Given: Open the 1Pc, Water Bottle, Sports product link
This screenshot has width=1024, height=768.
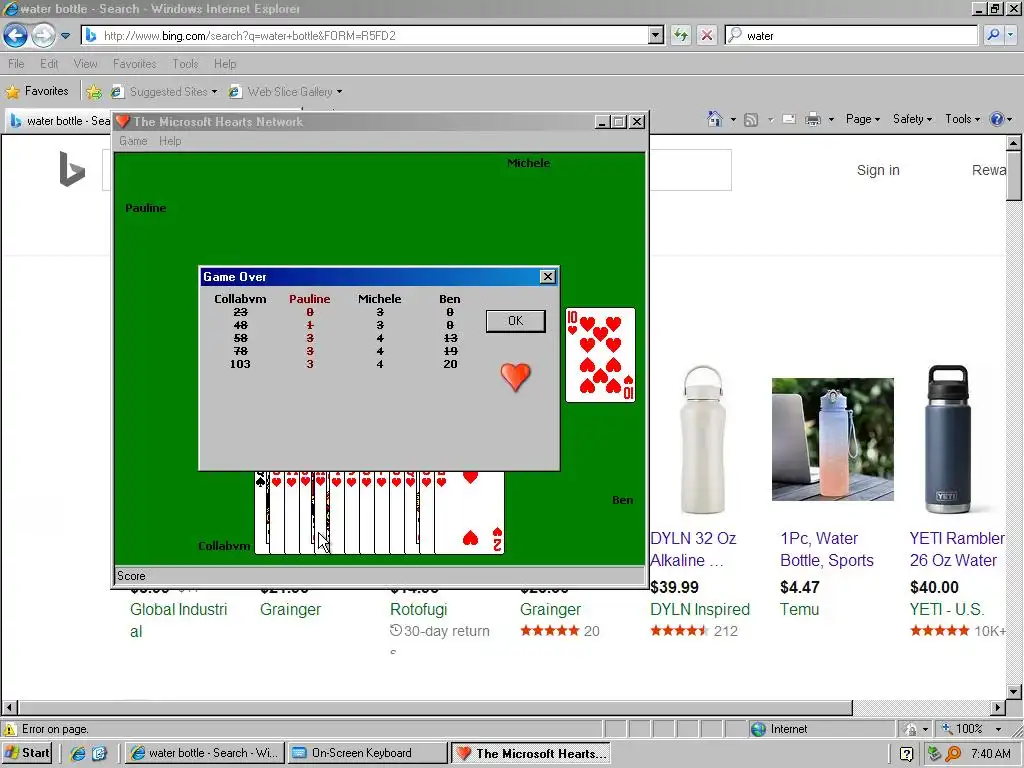Looking at the screenshot, I should click(827, 549).
